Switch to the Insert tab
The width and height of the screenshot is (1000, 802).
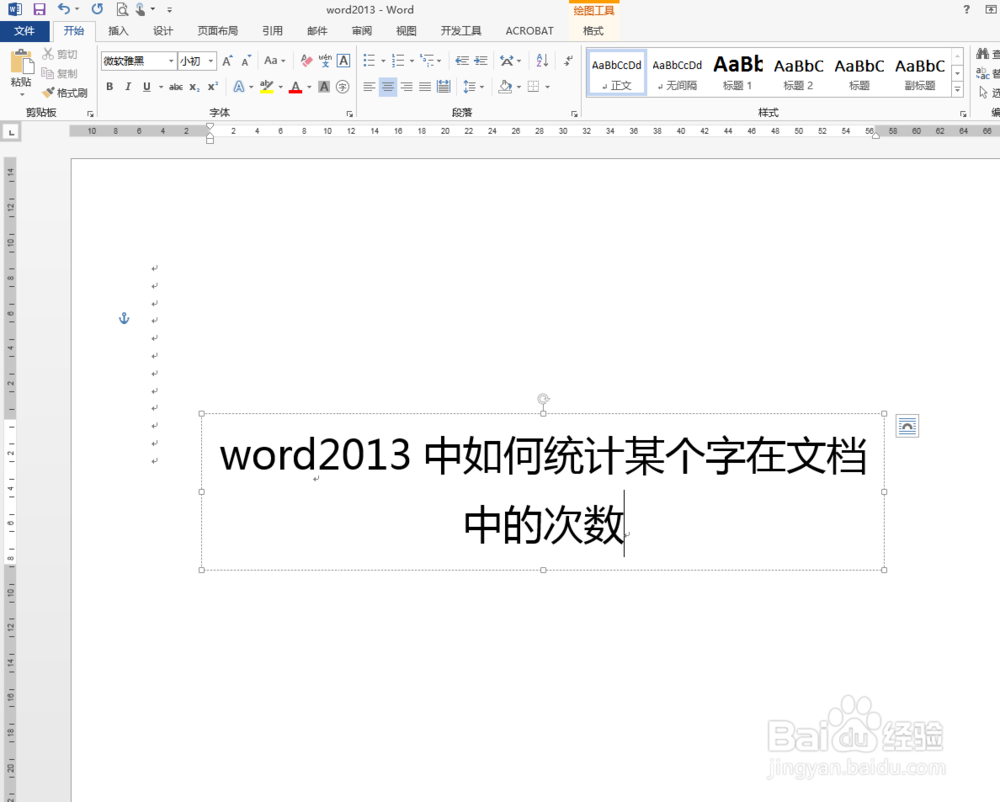pos(118,31)
